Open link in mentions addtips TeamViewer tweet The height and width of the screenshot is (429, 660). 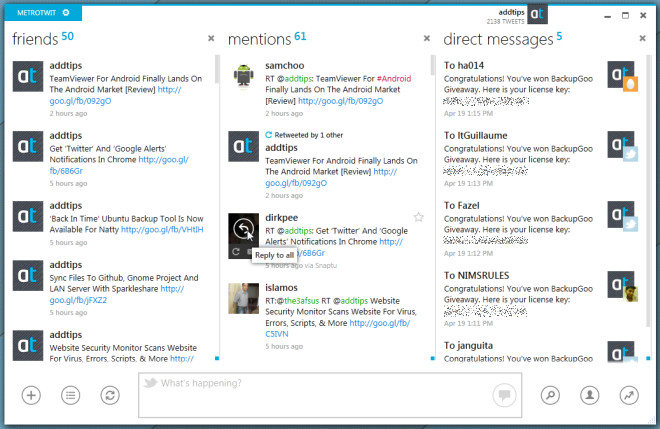click(x=296, y=183)
